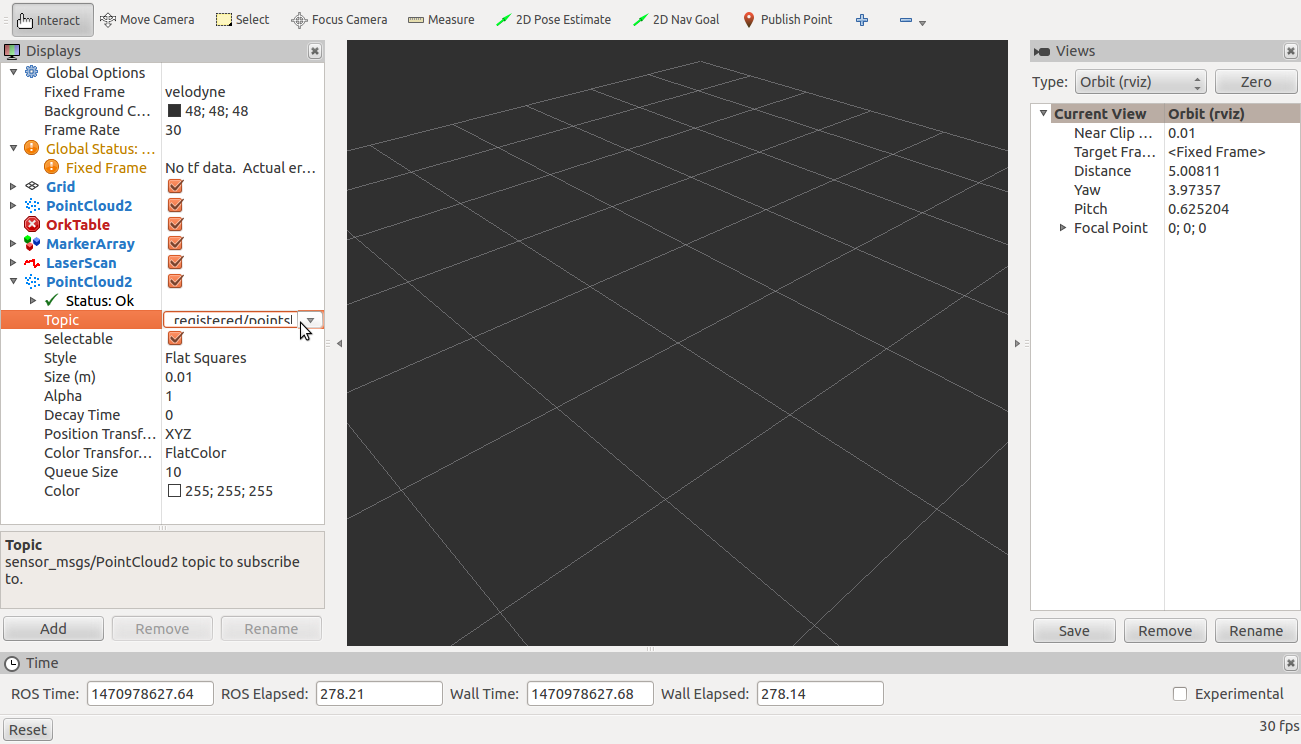Click the MarkerArray display icon
1301x744 pixels.
[x=32, y=243]
